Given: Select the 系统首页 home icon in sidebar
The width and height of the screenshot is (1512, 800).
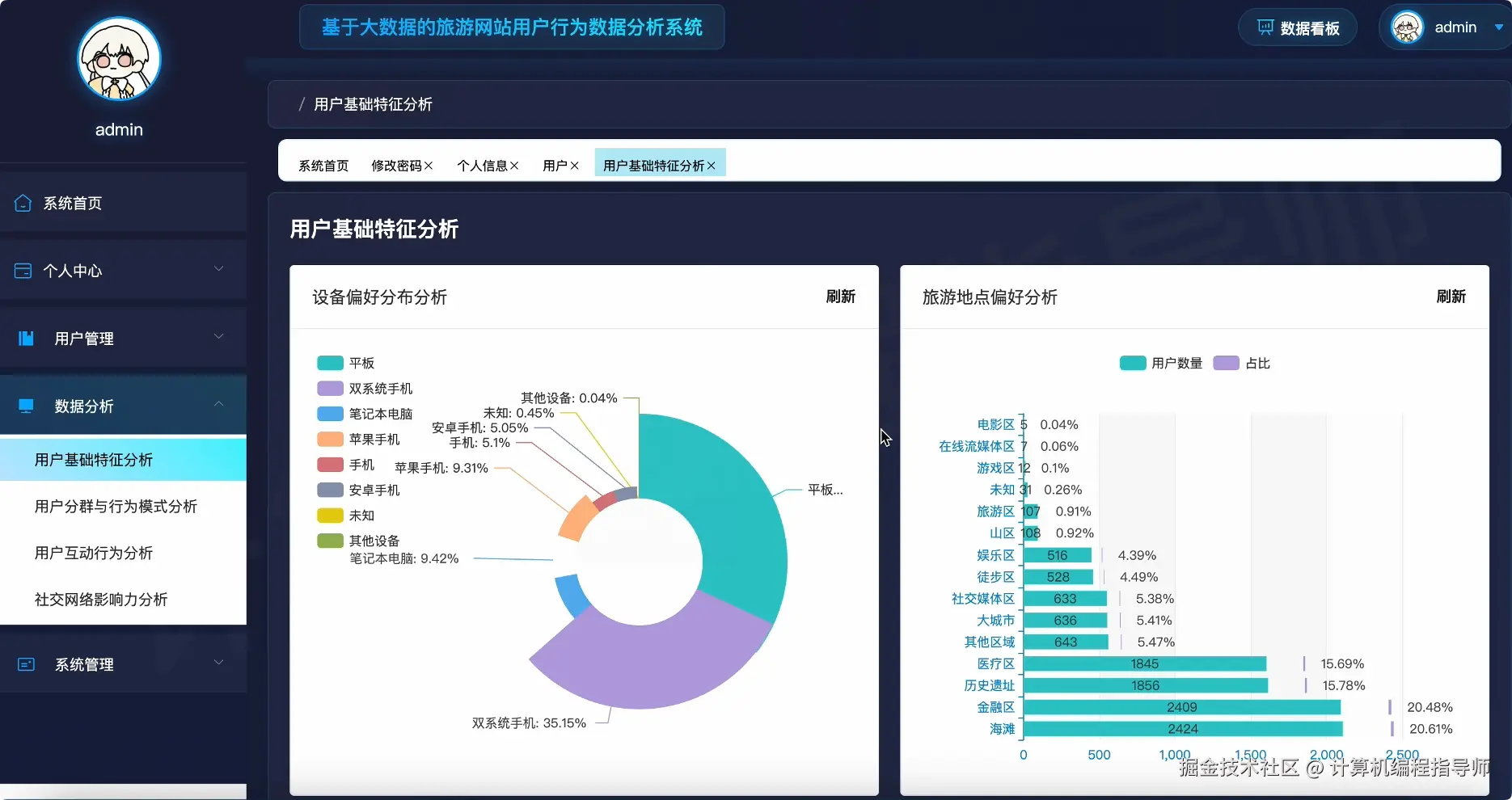Looking at the screenshot, I should pos(23,204).
